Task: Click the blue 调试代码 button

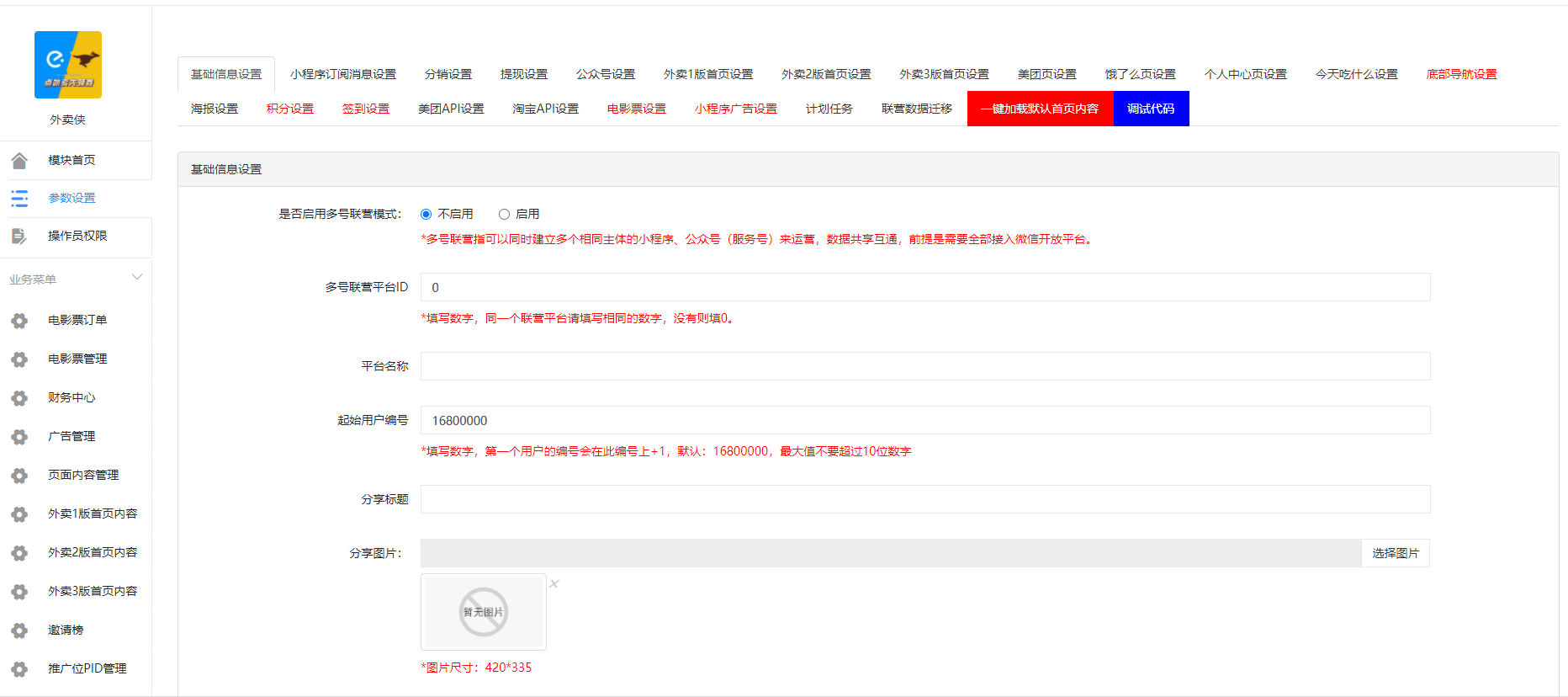Action: [x=1151, y=109]
